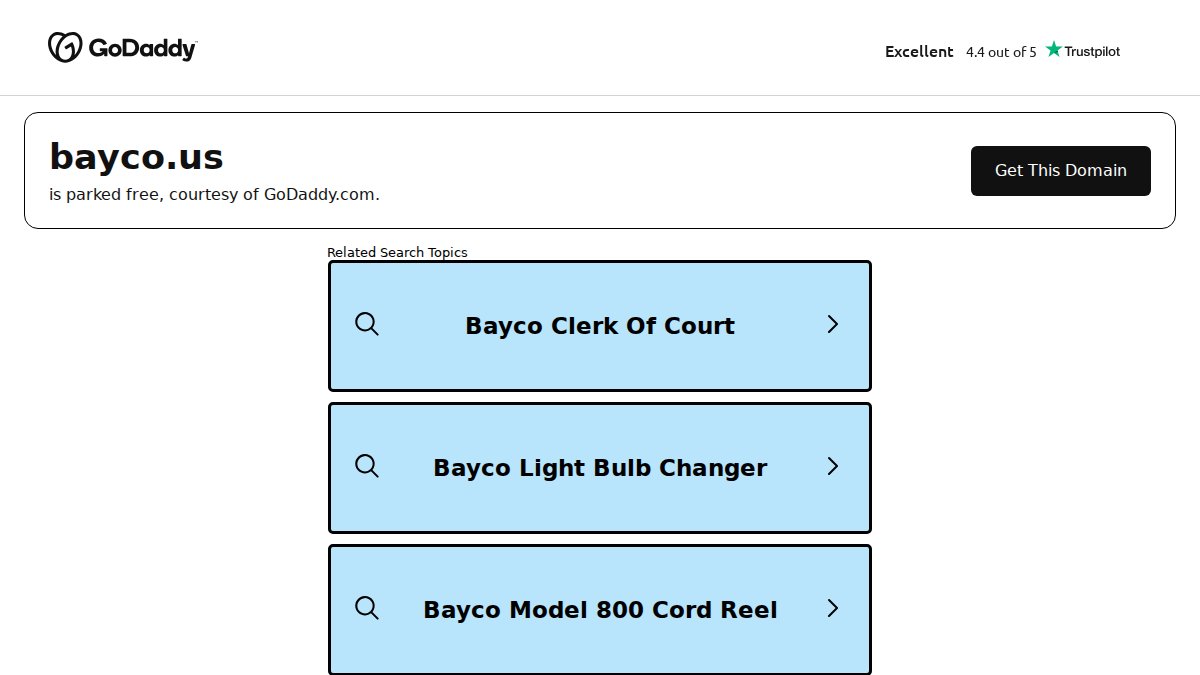Click search icon beside Bayco Clerk Of Court
This screenshot has height=675, width=1200.
pos(367,324)
